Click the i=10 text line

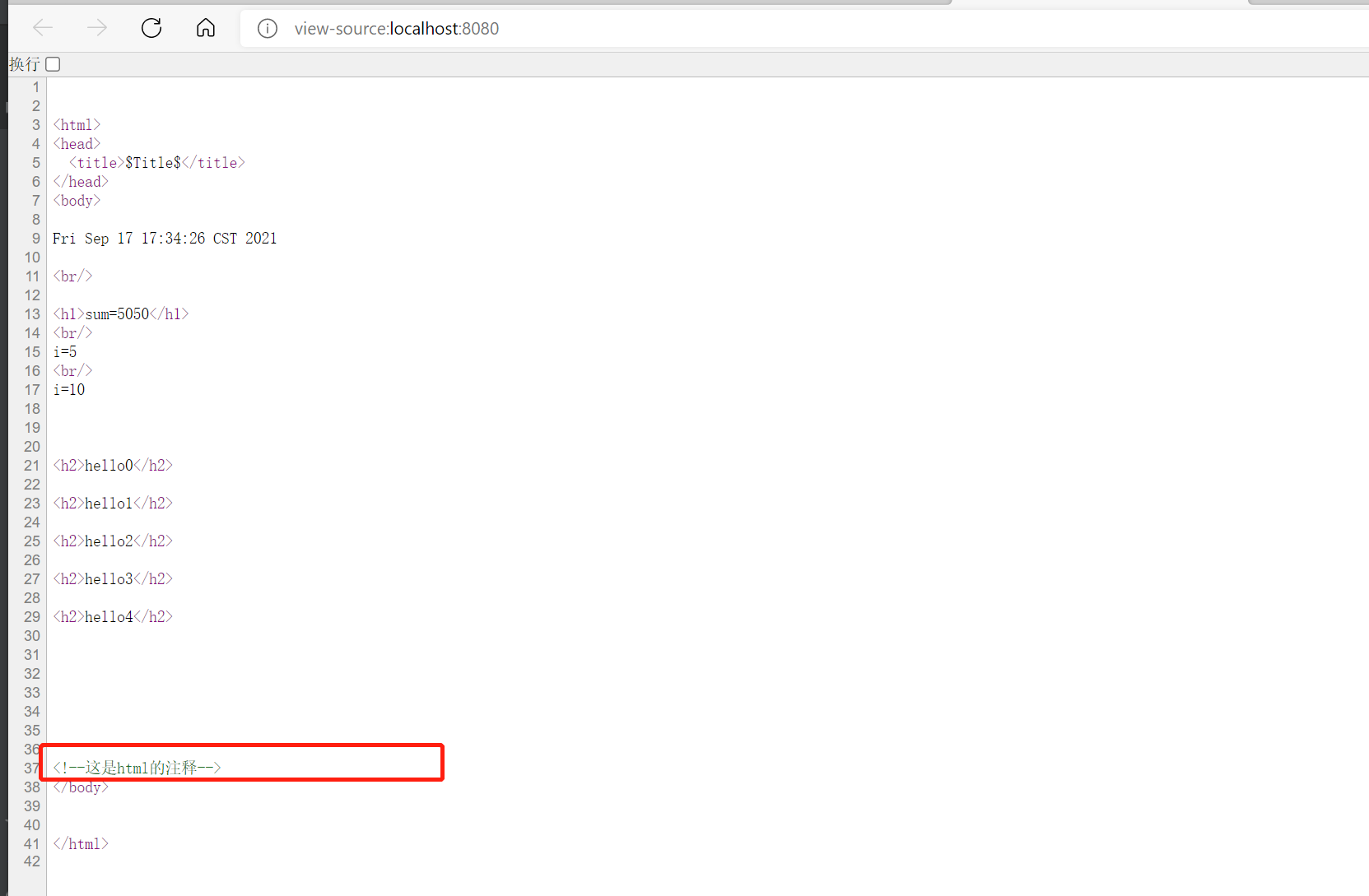pos(69,390)
